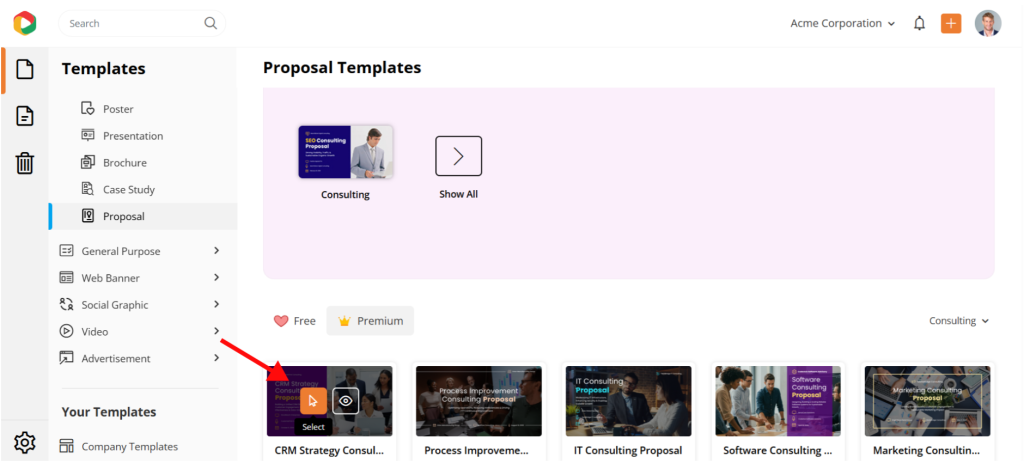Click the Web Banner category icon
The image size is (1024, 463).
[66, 278]
